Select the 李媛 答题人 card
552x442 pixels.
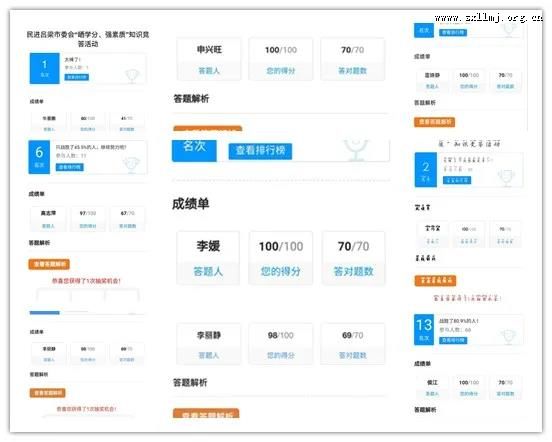coord(208,258)
